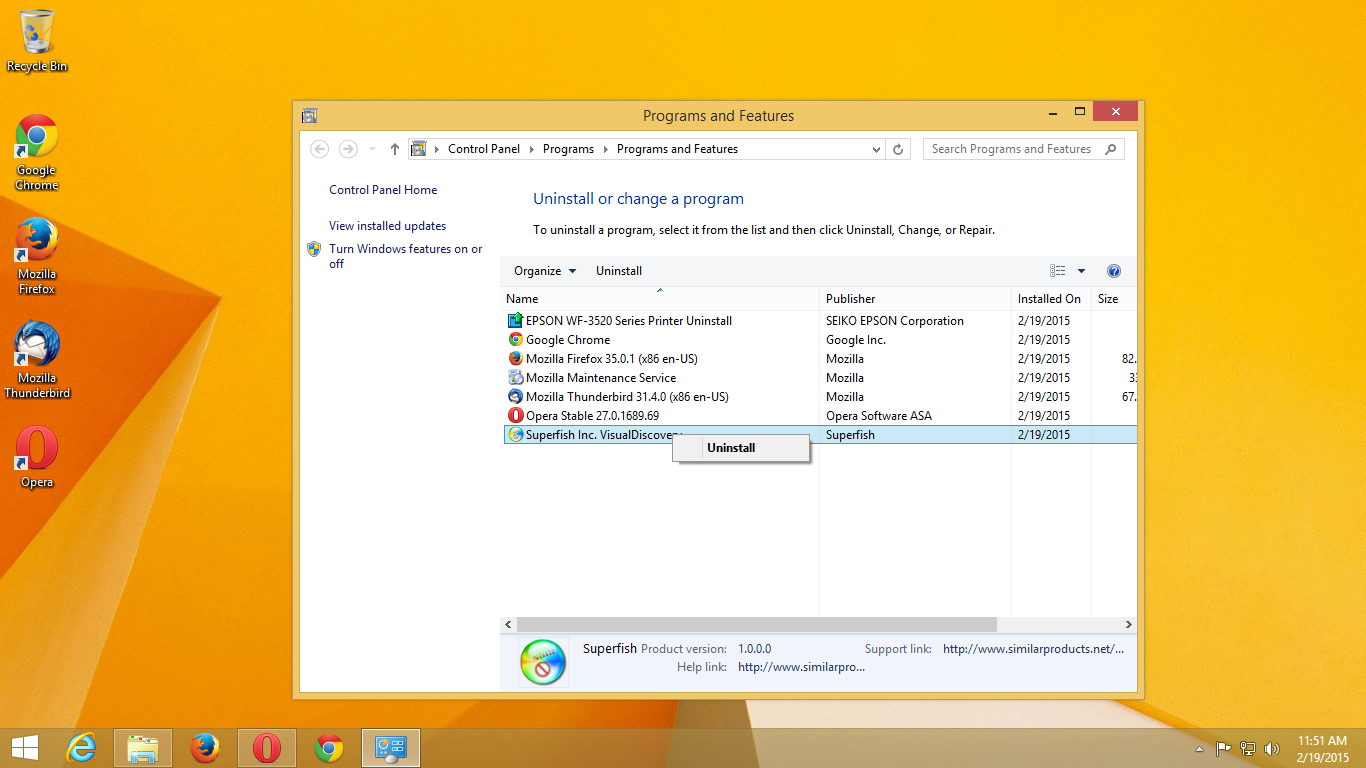
Task: Open the network icon in system tray
Action: coord(1248,748)
